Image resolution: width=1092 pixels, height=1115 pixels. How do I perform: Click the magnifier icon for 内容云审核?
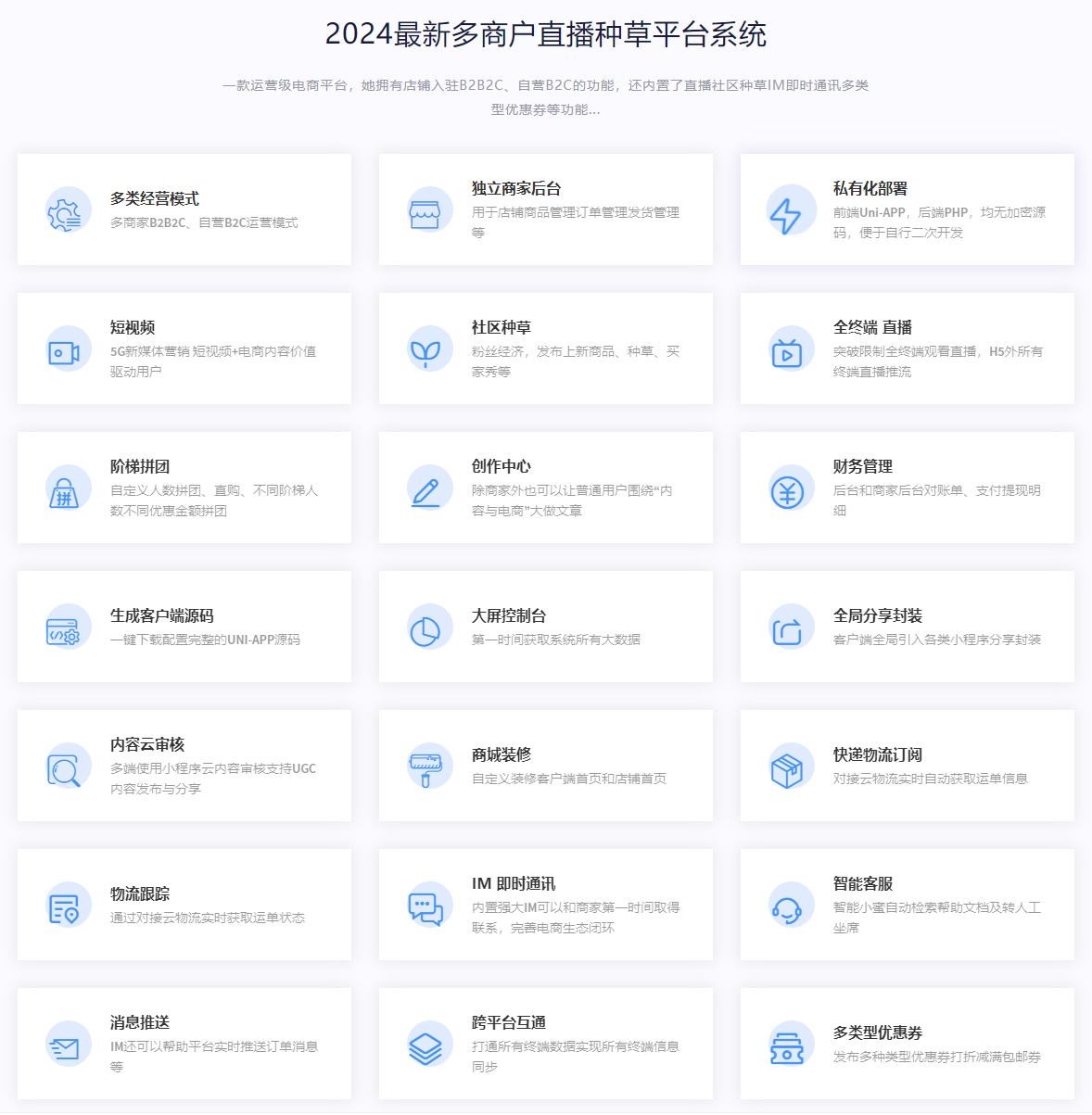(64, 769)
